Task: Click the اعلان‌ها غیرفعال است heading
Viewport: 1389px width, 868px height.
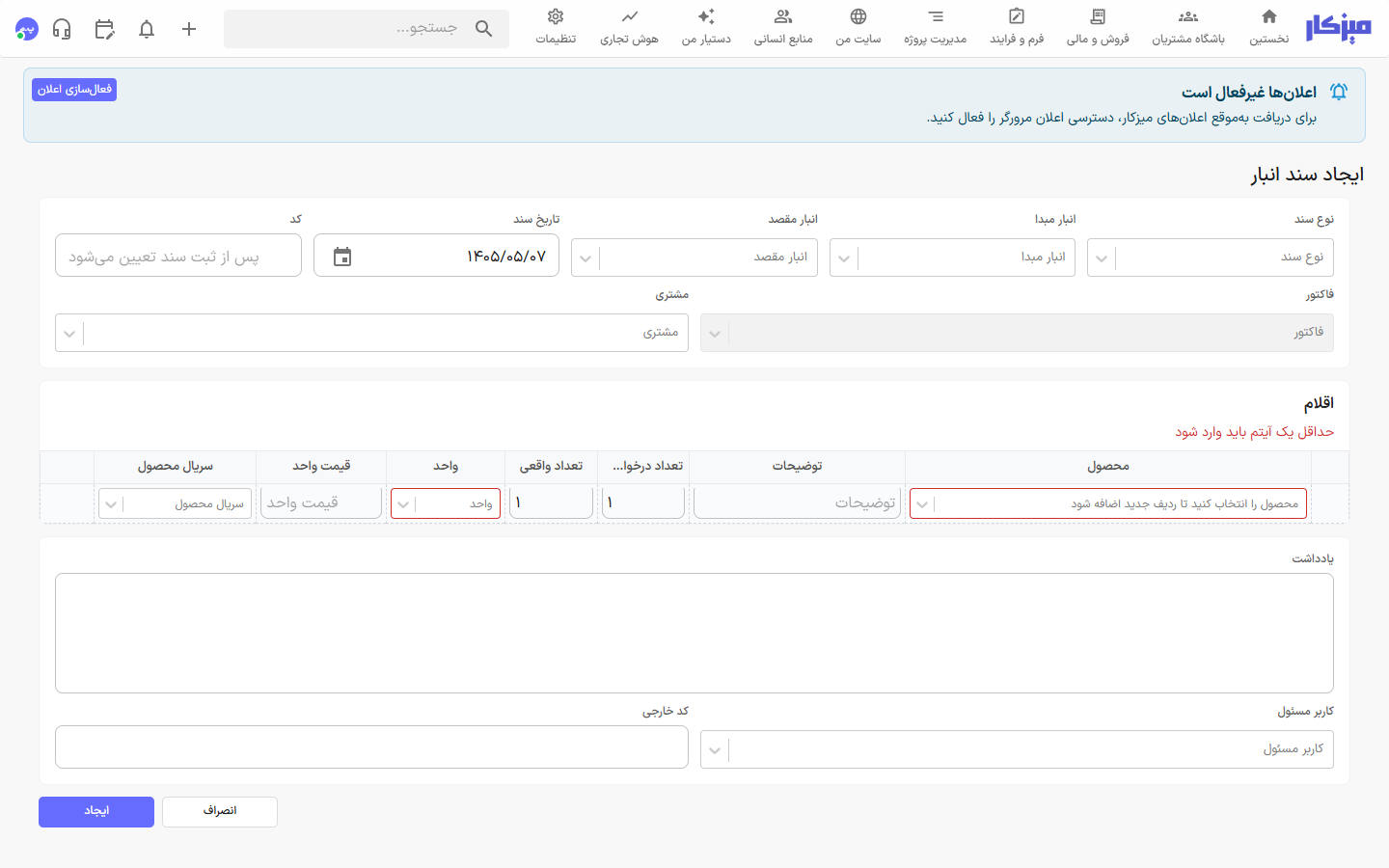Action: [1249, 93]
